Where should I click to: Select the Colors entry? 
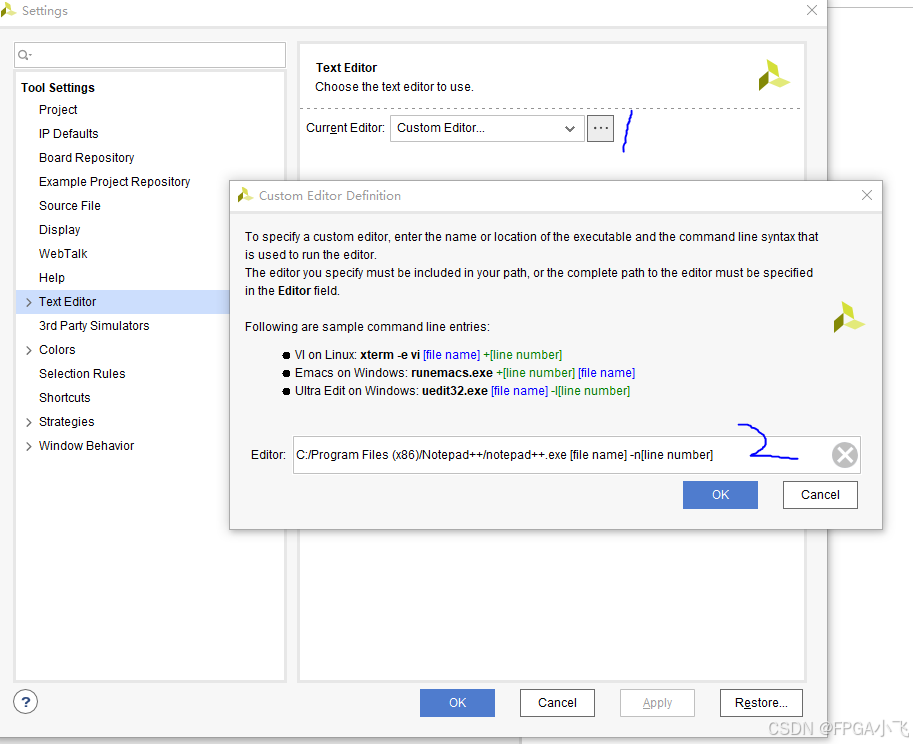point(57,350)
